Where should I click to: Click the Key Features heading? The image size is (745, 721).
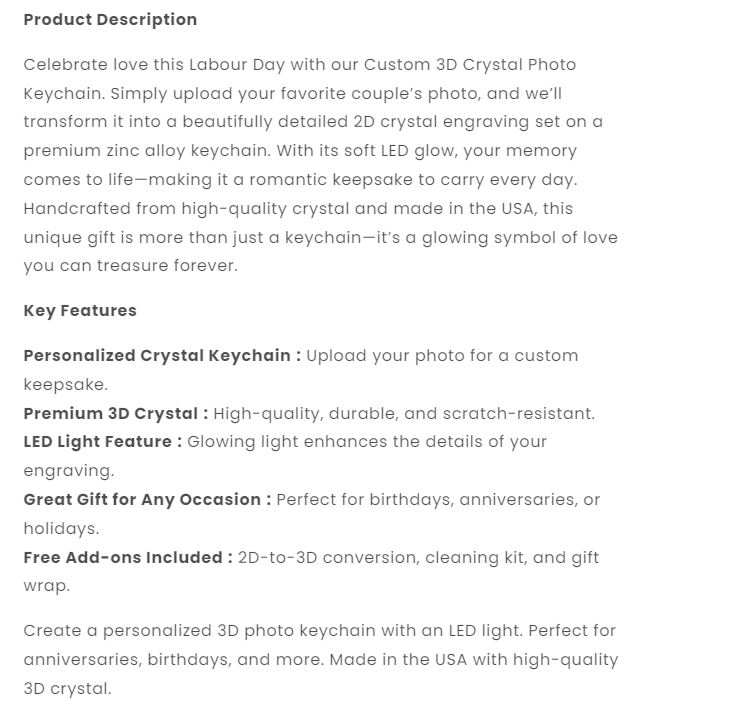tap(80, 311)
